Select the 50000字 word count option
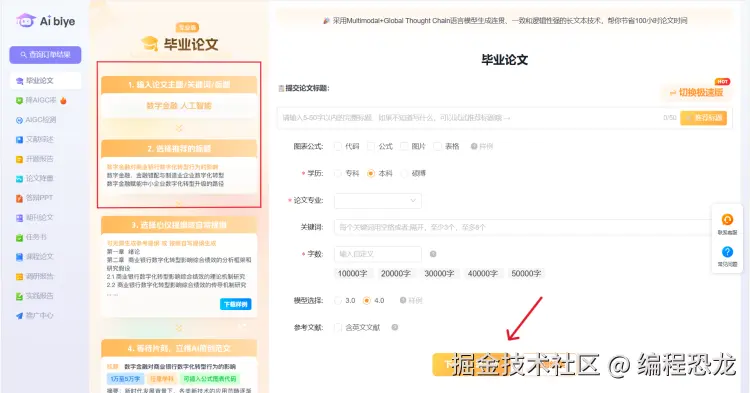The height and width of the screenshot is (393, 751). pyautogui.click(x=526, y=273)
